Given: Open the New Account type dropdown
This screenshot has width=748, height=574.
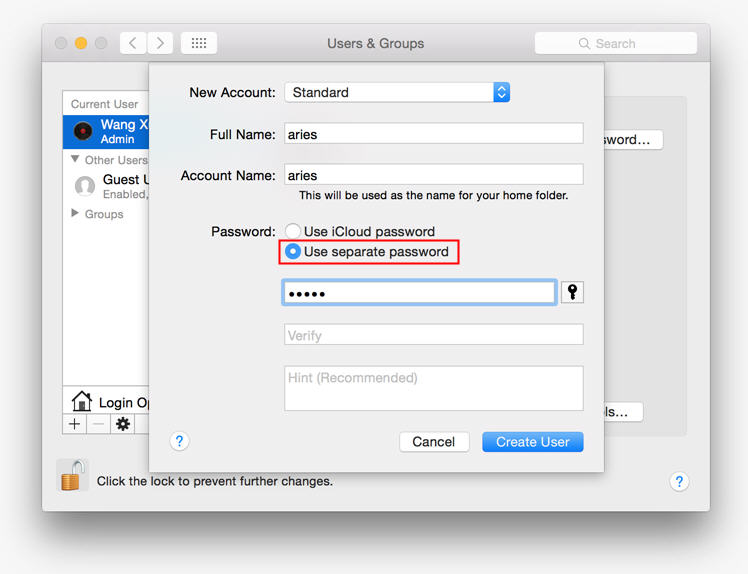Looking at the screenshot, I should pos(397,92).
